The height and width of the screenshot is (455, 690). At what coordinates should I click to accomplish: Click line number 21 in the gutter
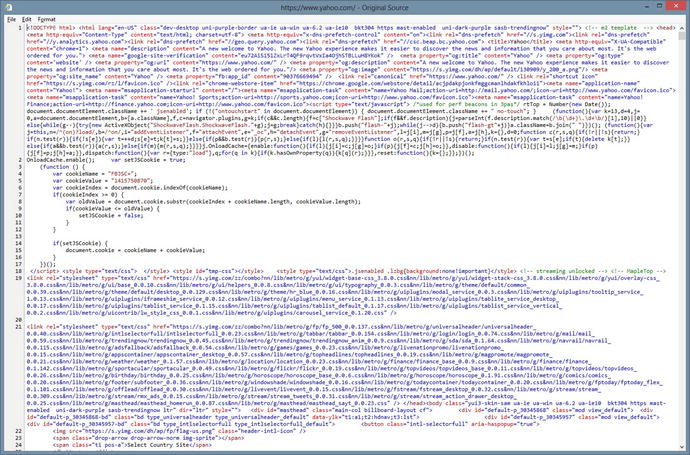point(18,327)
